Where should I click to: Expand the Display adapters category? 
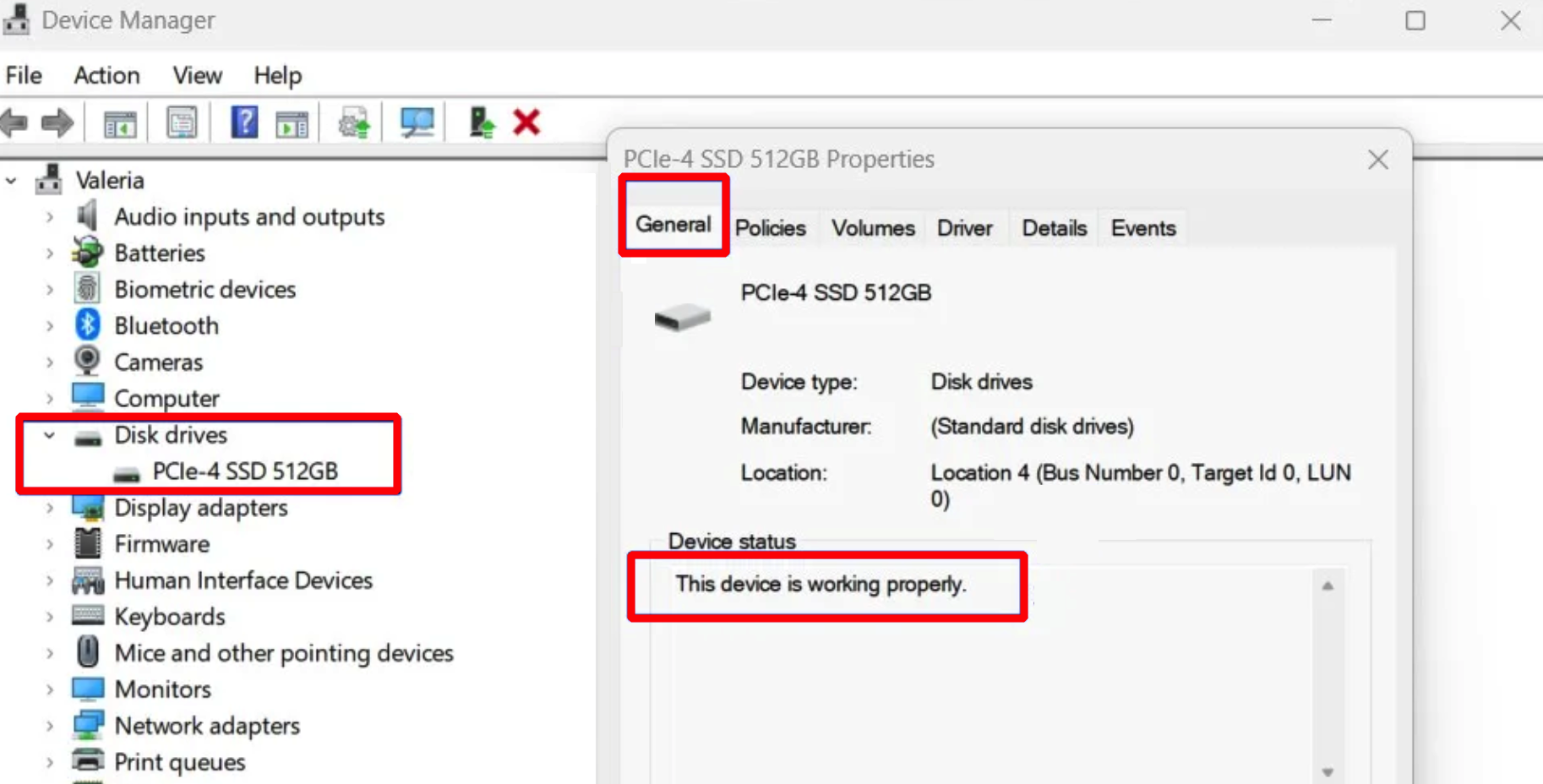point(50,508)
